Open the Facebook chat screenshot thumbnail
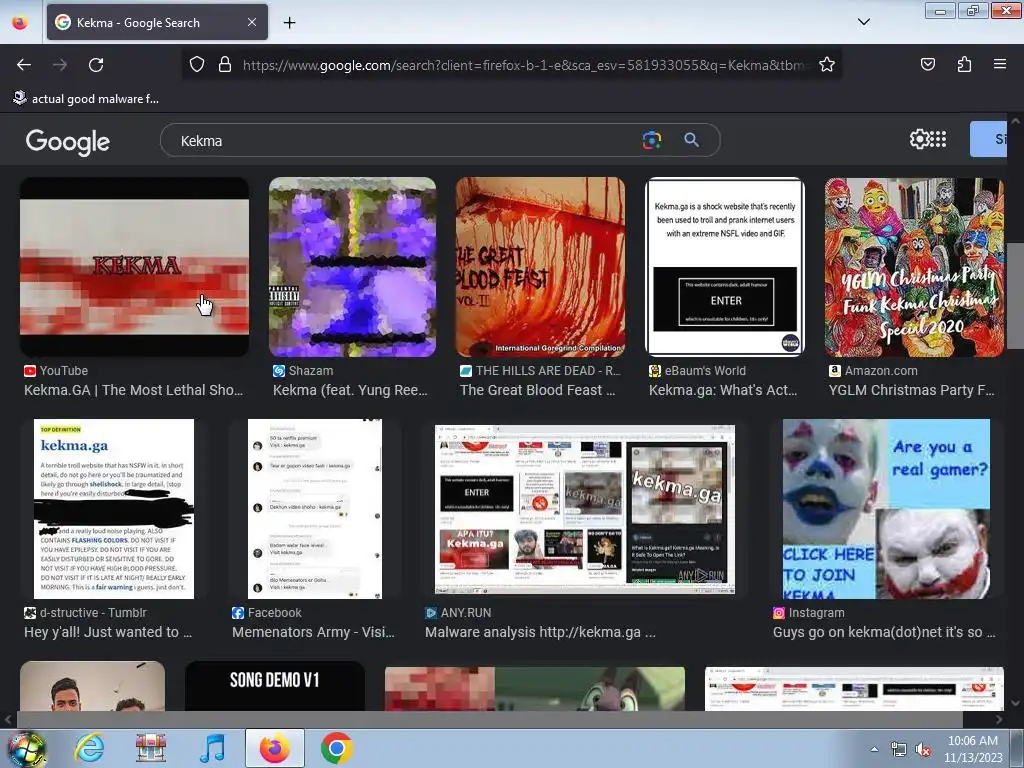Image resolution: width=1024 pixels, height=768 pixels. coord(315,509)
